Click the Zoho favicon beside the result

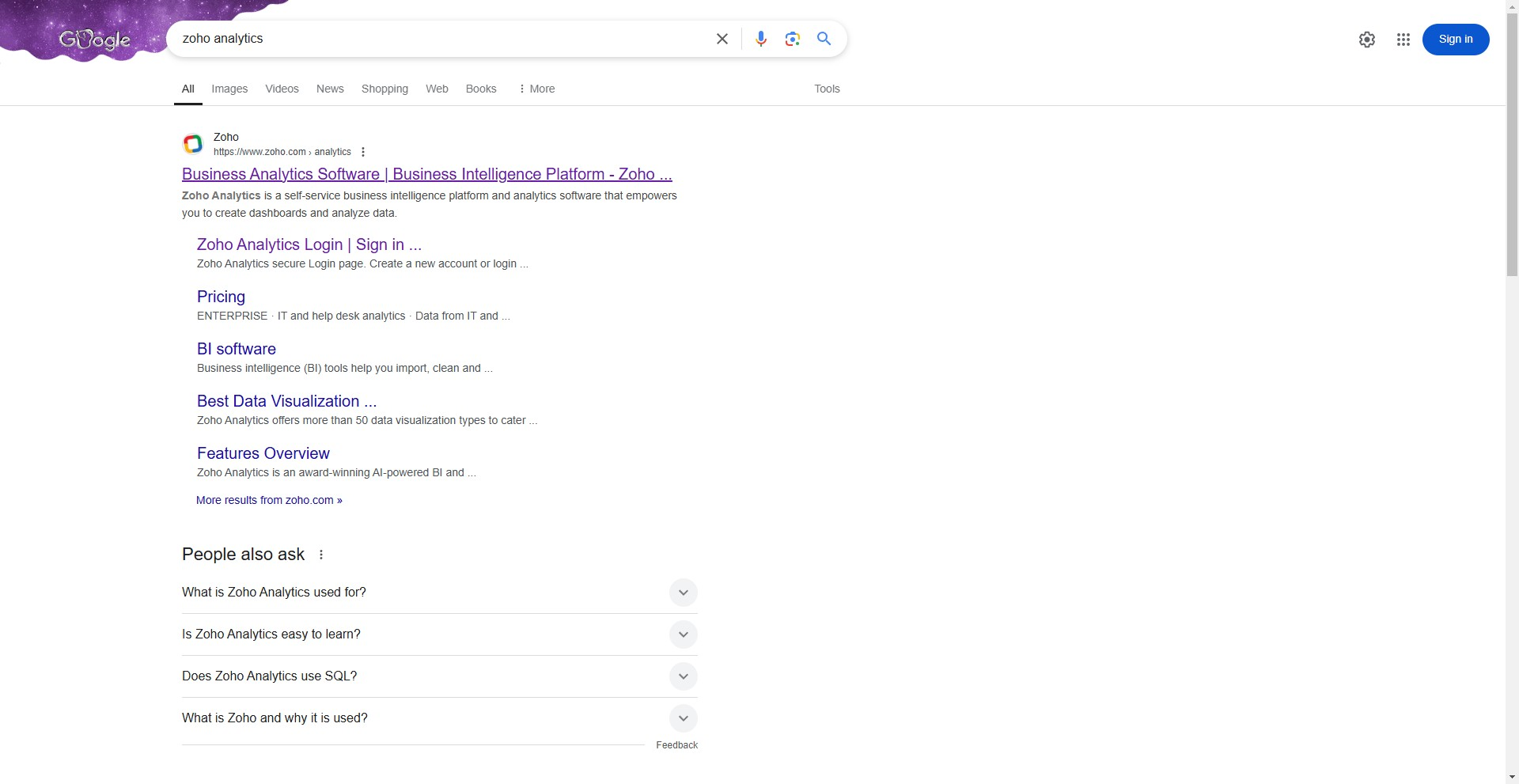[193, 144]
